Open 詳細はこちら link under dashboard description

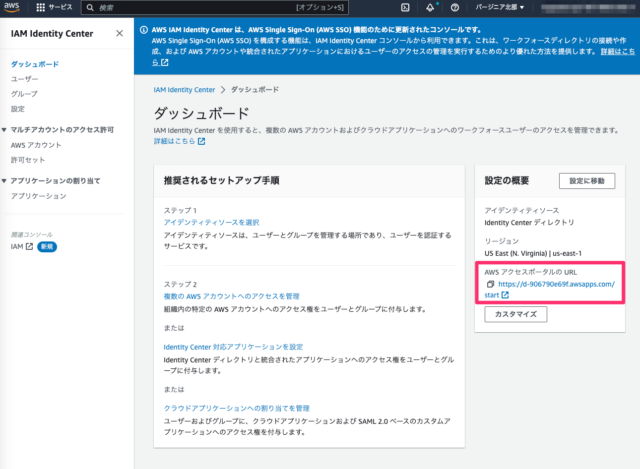[179, 141]
